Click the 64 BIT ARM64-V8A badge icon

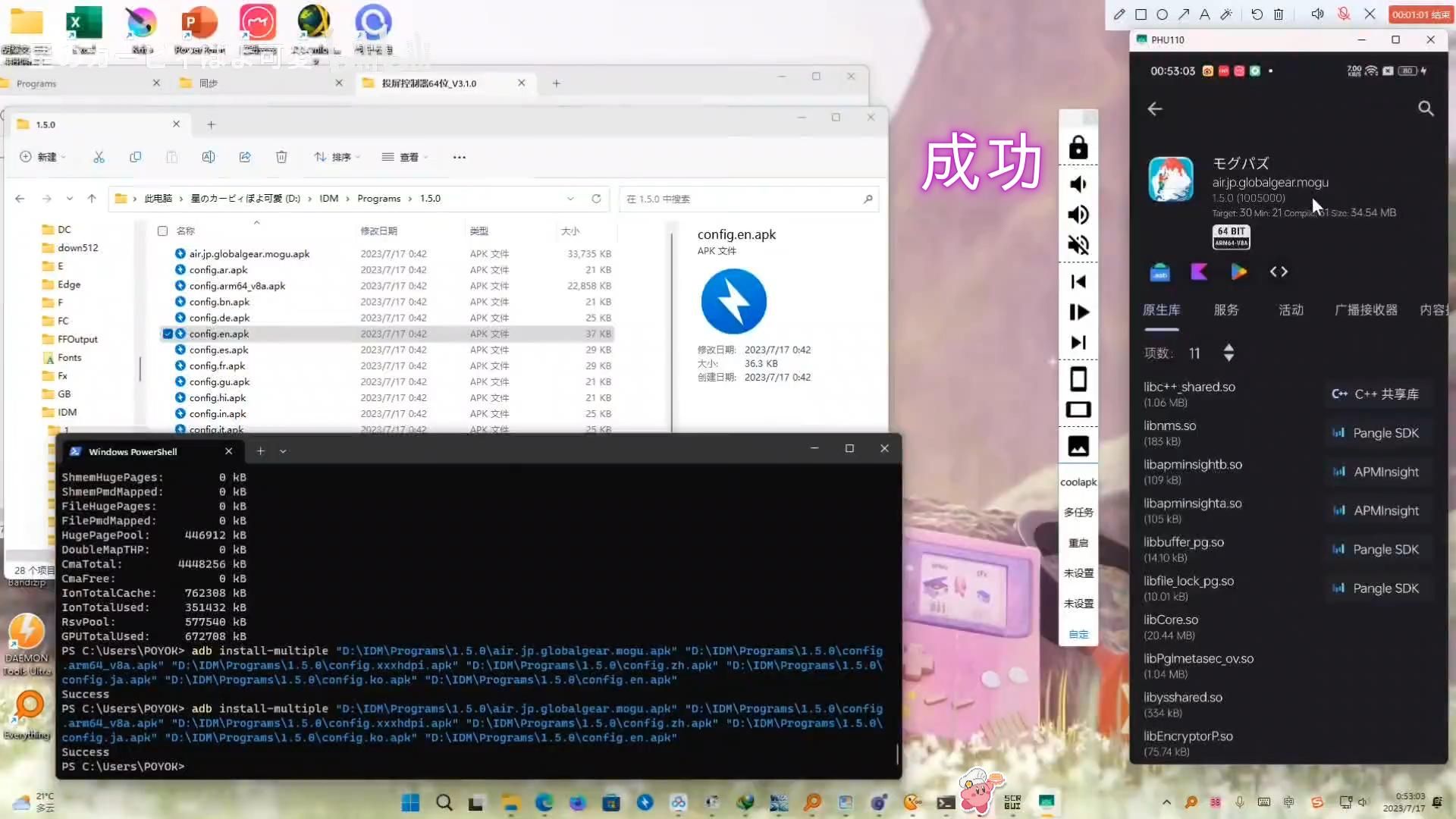click(x=1231, y=236)
